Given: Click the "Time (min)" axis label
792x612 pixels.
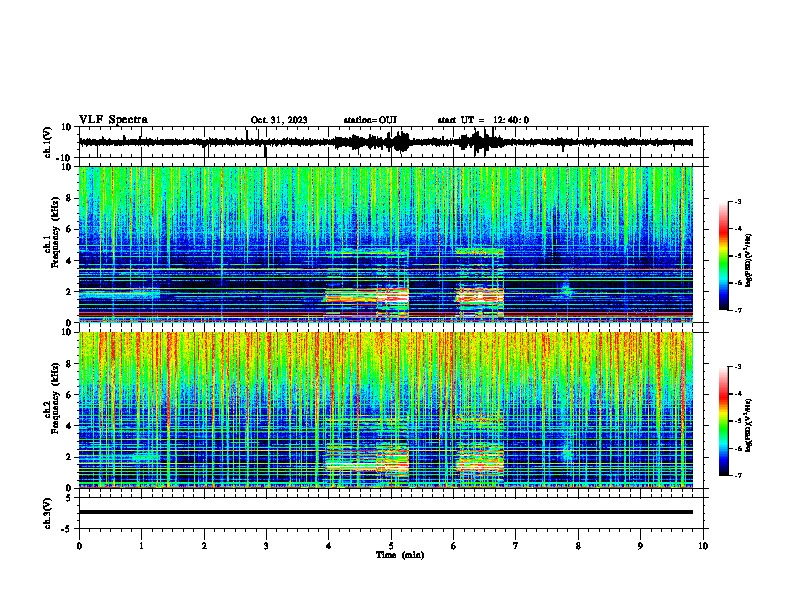Looking at the screenshot, I should coord(400,555).
